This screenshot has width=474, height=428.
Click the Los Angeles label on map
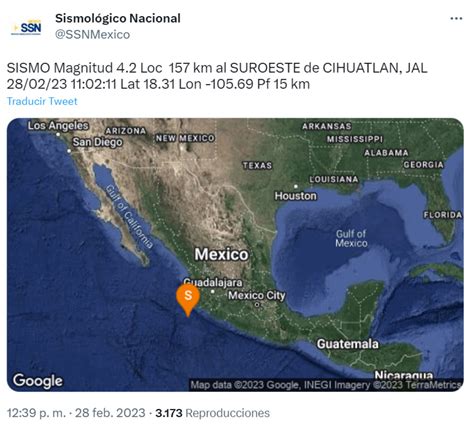58,126
